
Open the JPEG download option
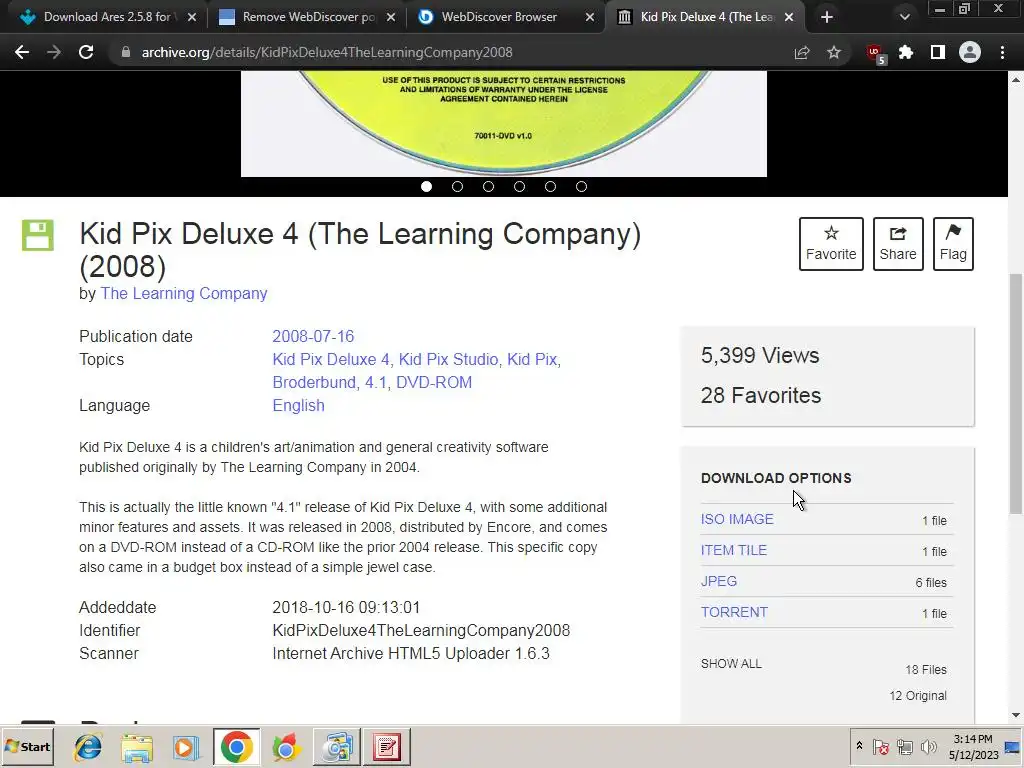pyautogui.click(x=718, y=581)
